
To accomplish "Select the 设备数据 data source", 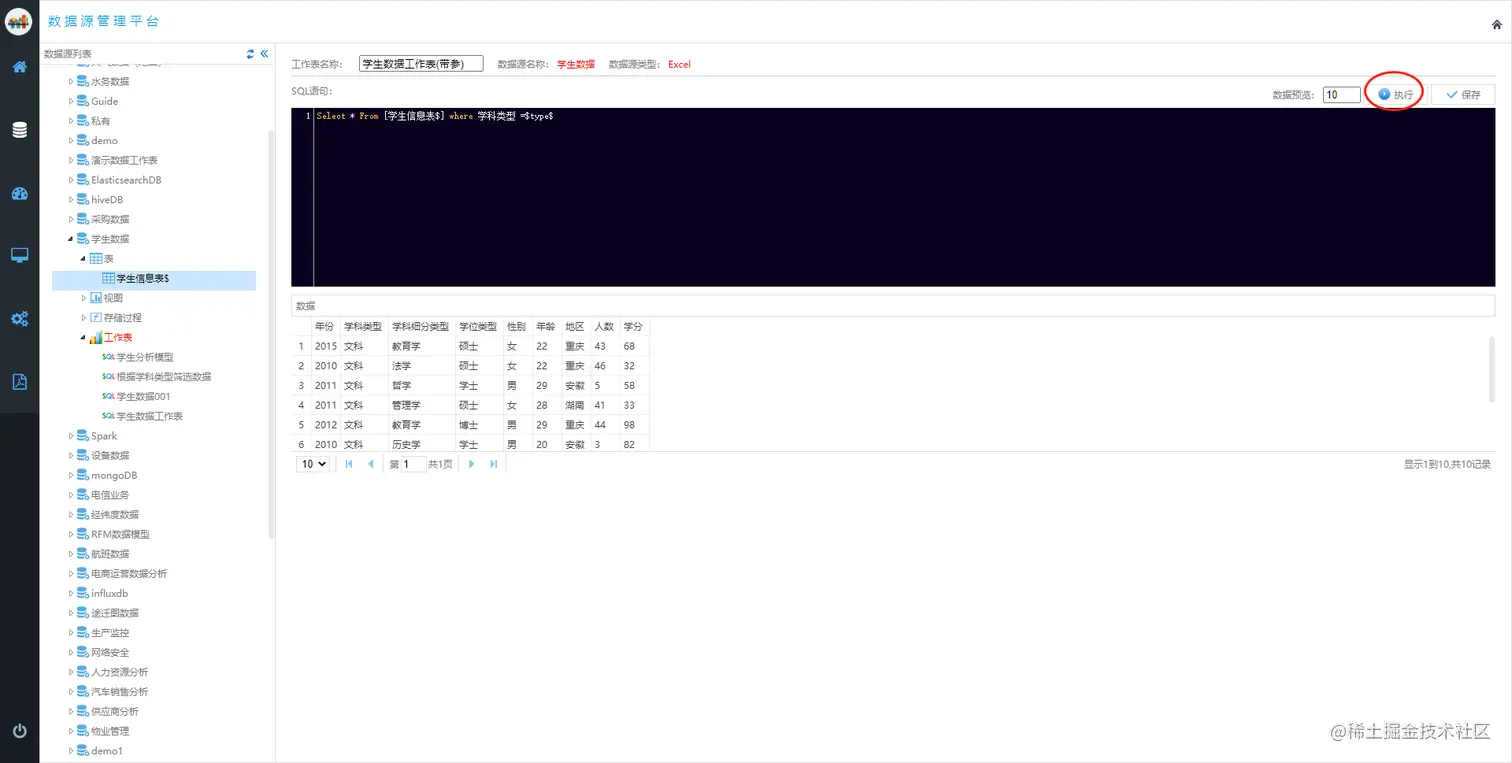I will pos(110,455).
